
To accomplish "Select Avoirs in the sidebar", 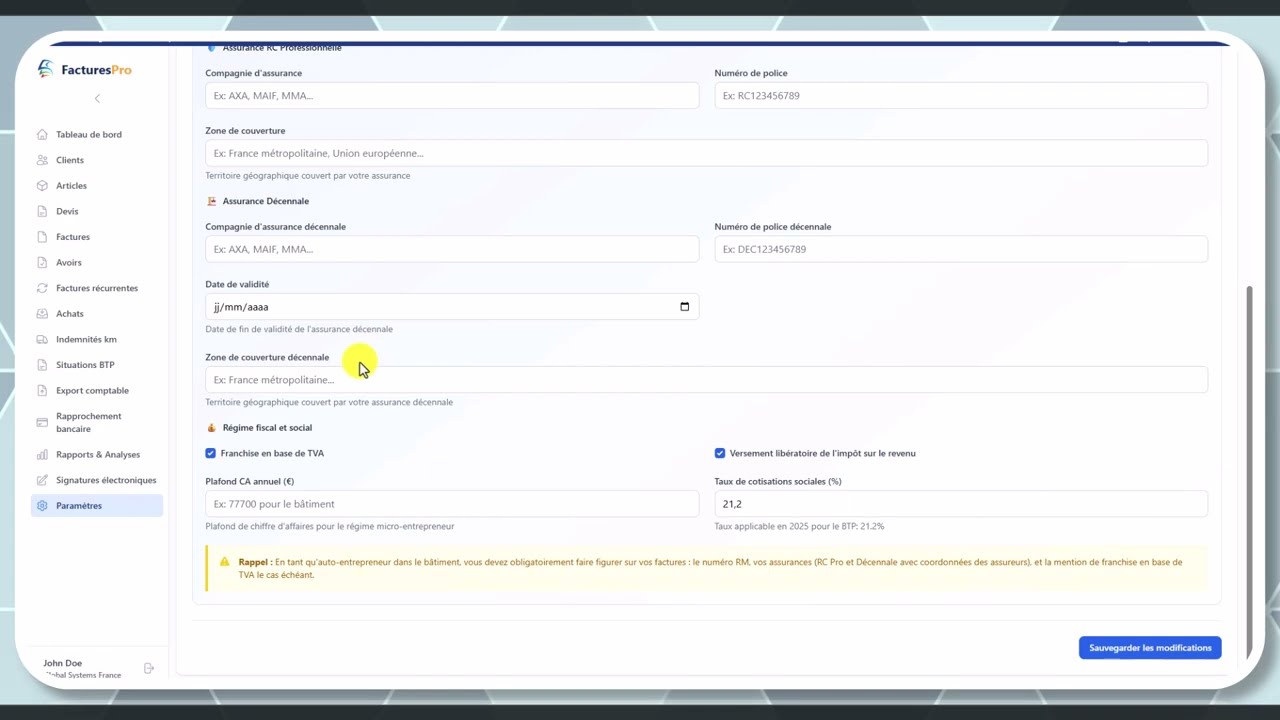I will [x=96, y=263].
